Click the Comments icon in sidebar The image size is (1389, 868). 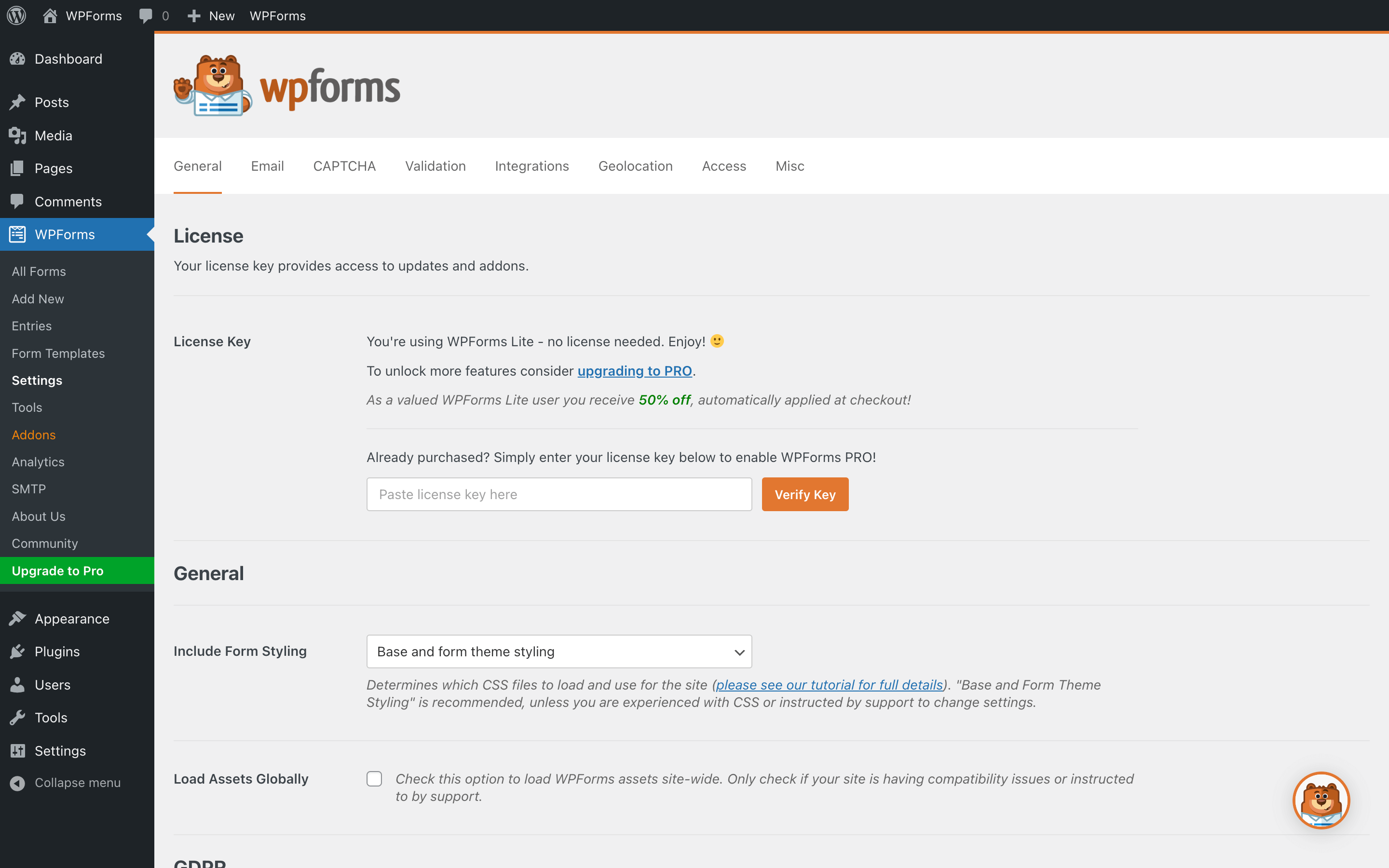point(18,201)
